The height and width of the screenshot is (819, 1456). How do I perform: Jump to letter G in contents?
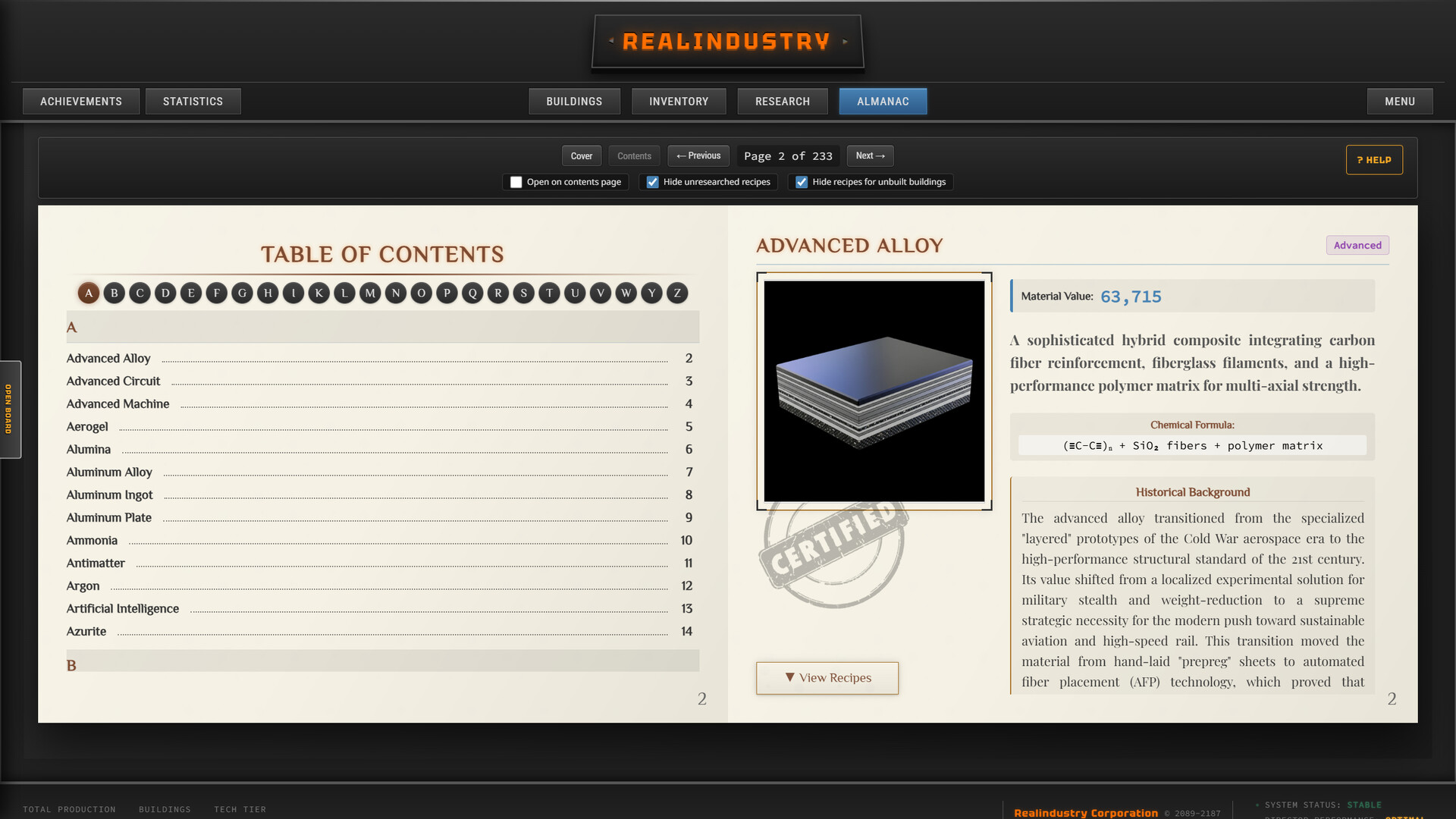point(243,293)
